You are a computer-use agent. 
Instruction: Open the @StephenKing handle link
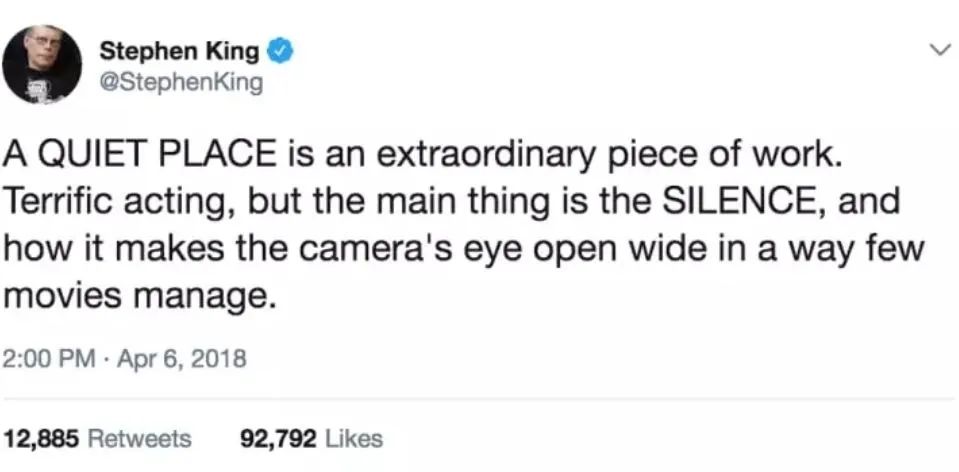(x=181, y=81)
